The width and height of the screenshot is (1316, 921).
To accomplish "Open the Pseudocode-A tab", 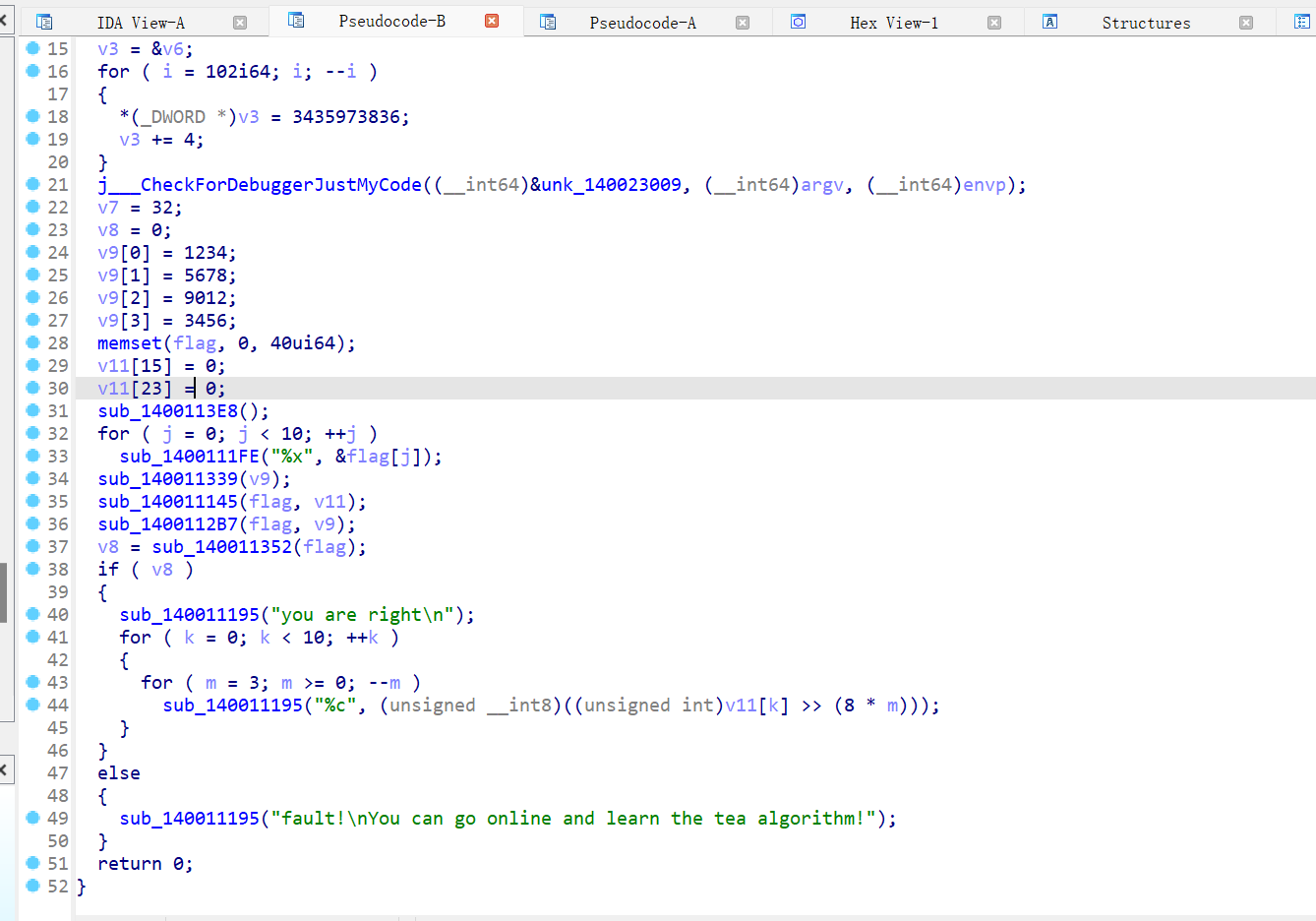I will (642, 23).
